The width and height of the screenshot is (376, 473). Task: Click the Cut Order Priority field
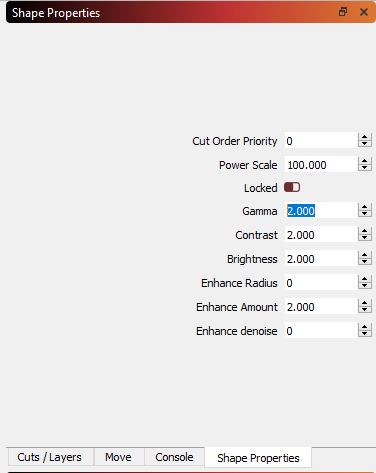(x=321, y=141)
